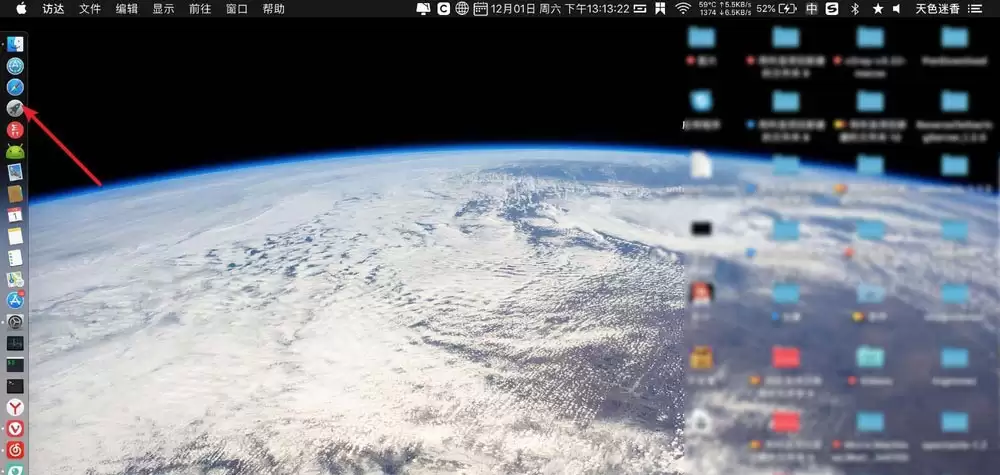Select the black rectangular desktop icon
Screen dimensions: 1000x475
tap(702, 228)
